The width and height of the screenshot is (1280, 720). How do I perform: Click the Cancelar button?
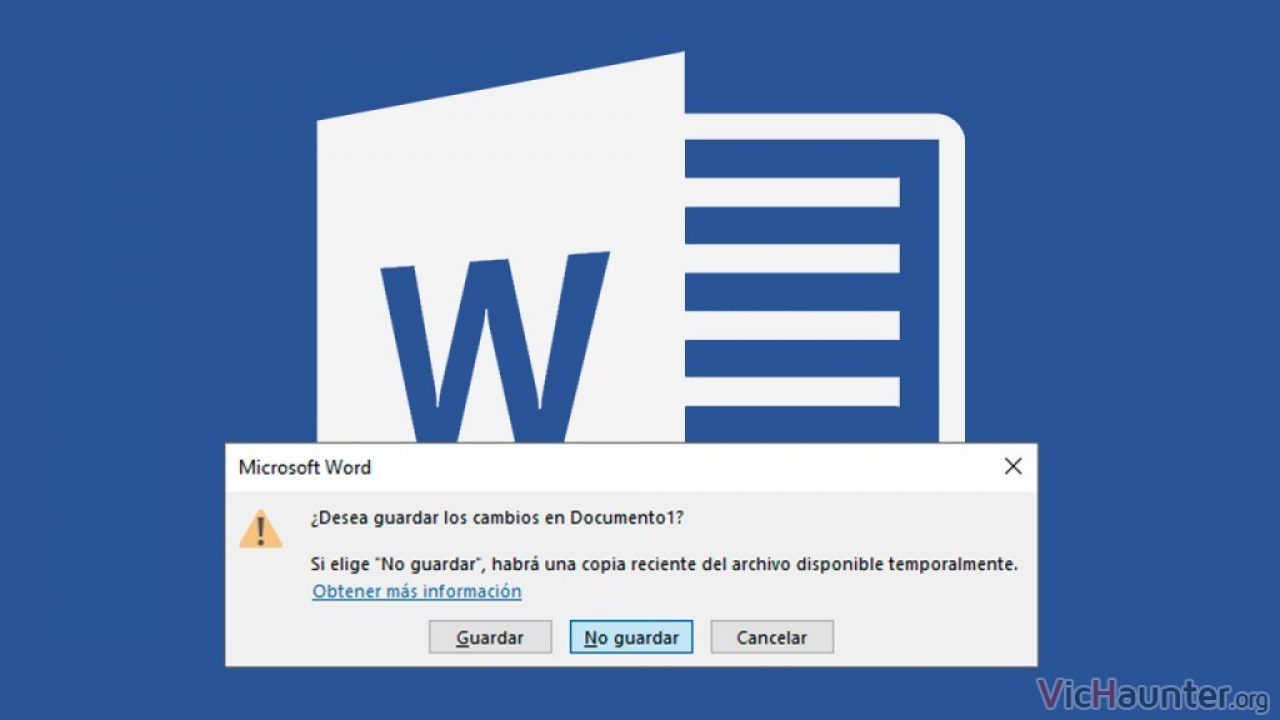[772, 637]
